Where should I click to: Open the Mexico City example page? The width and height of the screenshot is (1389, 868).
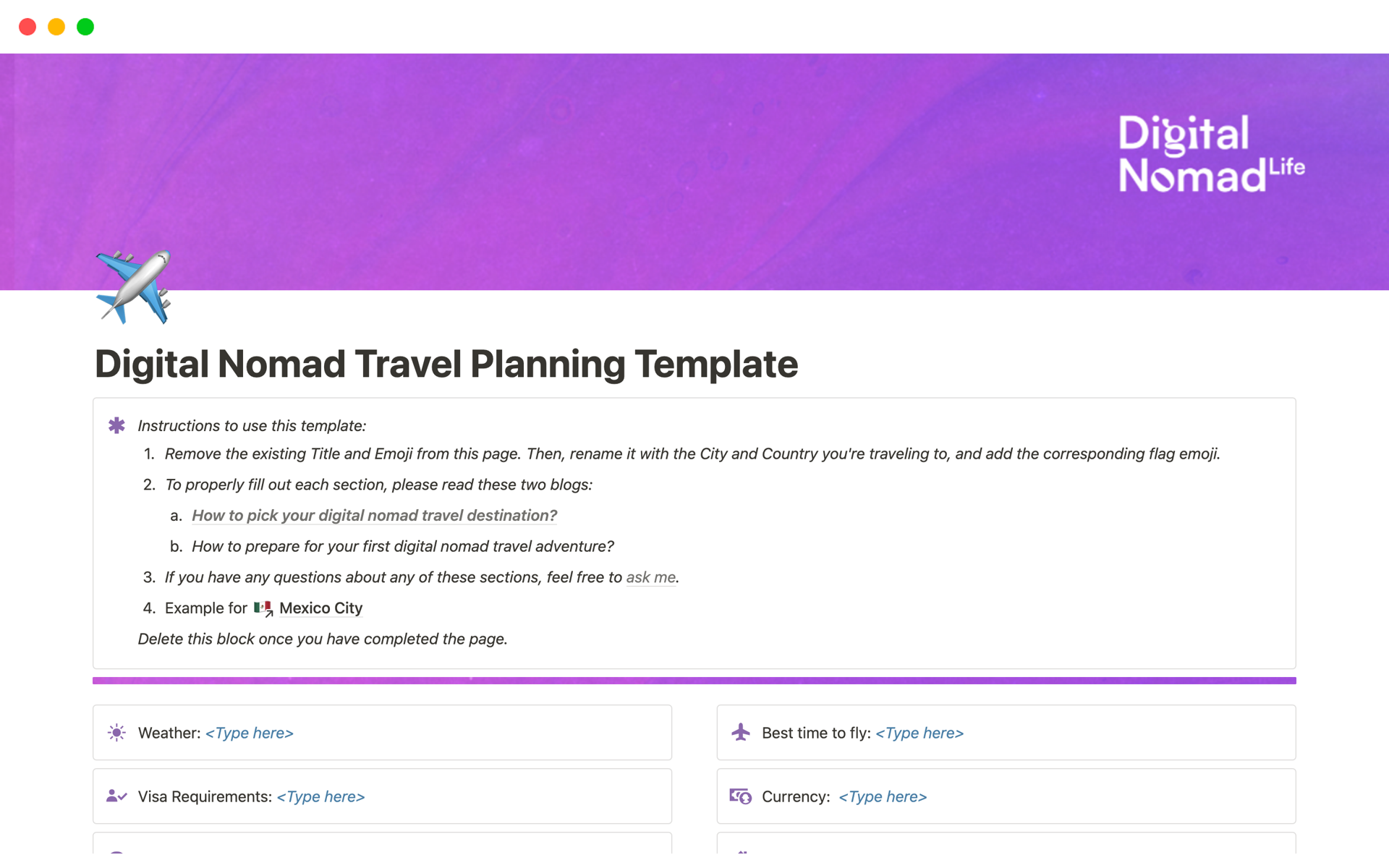tap(320, 608)
